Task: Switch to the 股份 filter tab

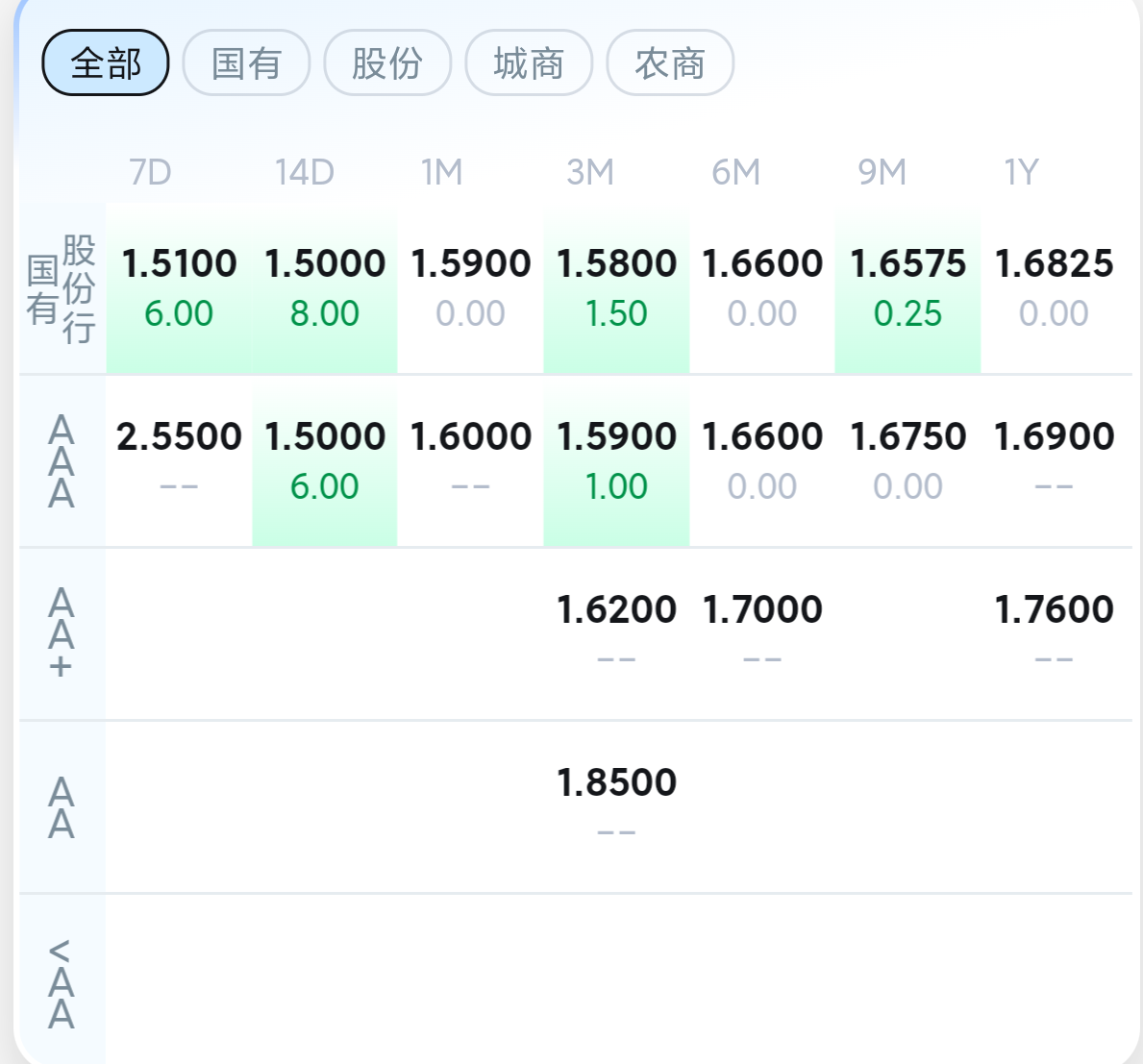Action: pyautogui.click(x=387, y=63)
